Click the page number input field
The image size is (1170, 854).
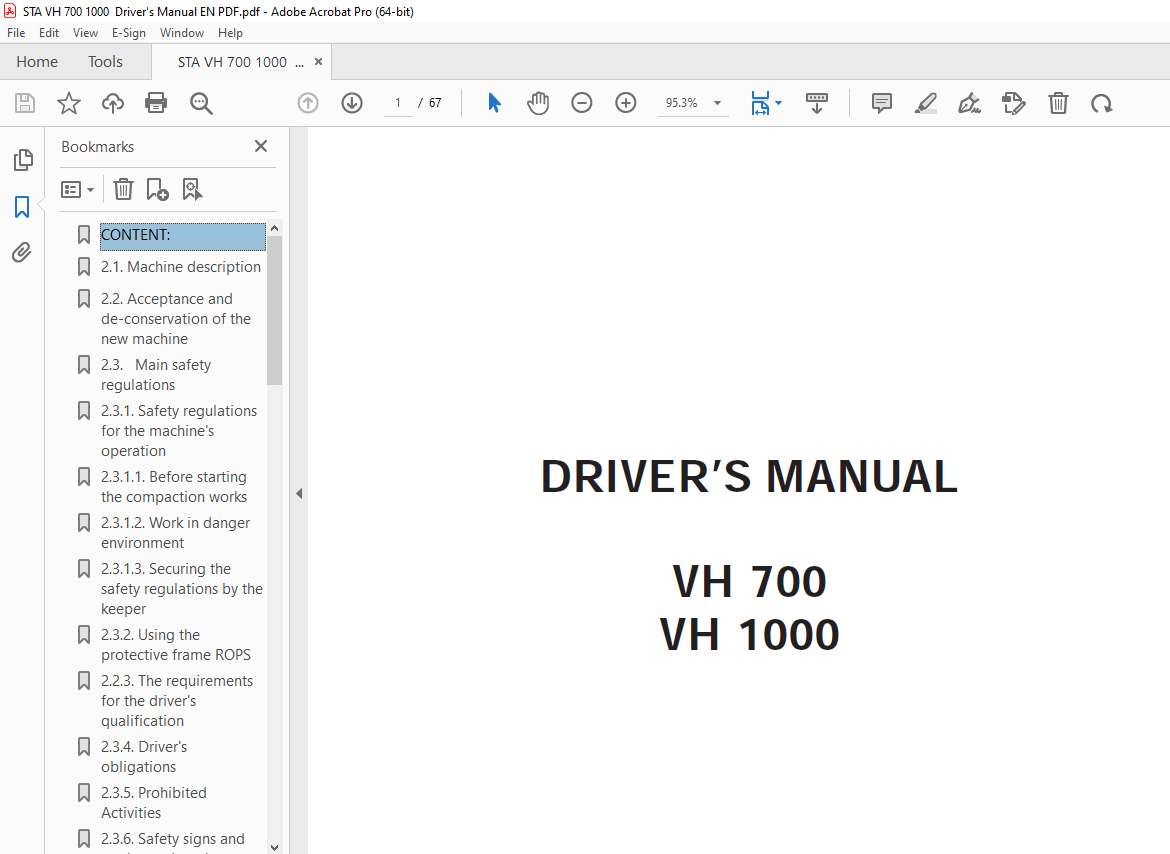(x=398, y=103)
